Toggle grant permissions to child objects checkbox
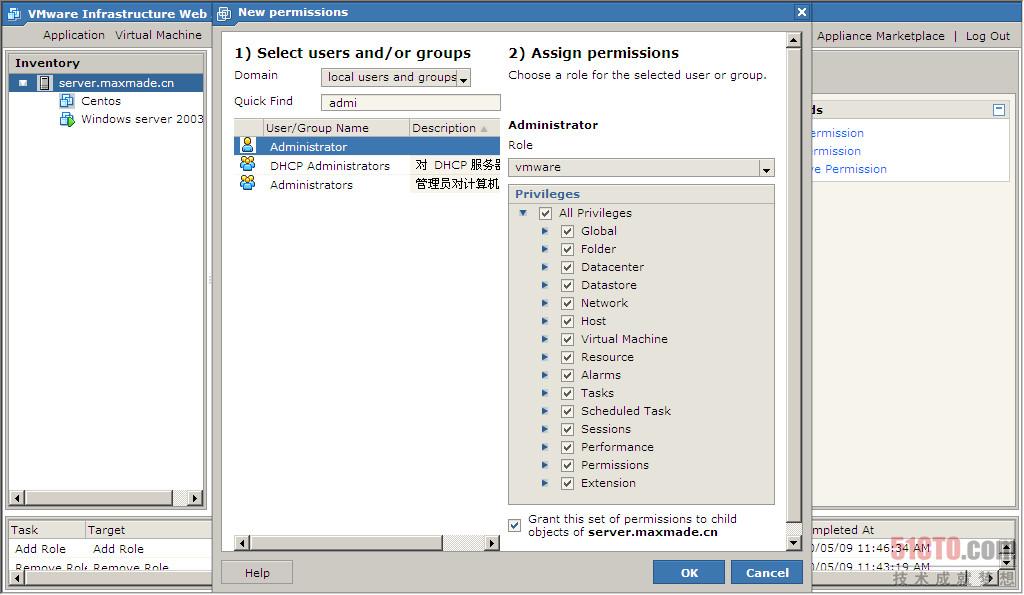 point(515,525)
